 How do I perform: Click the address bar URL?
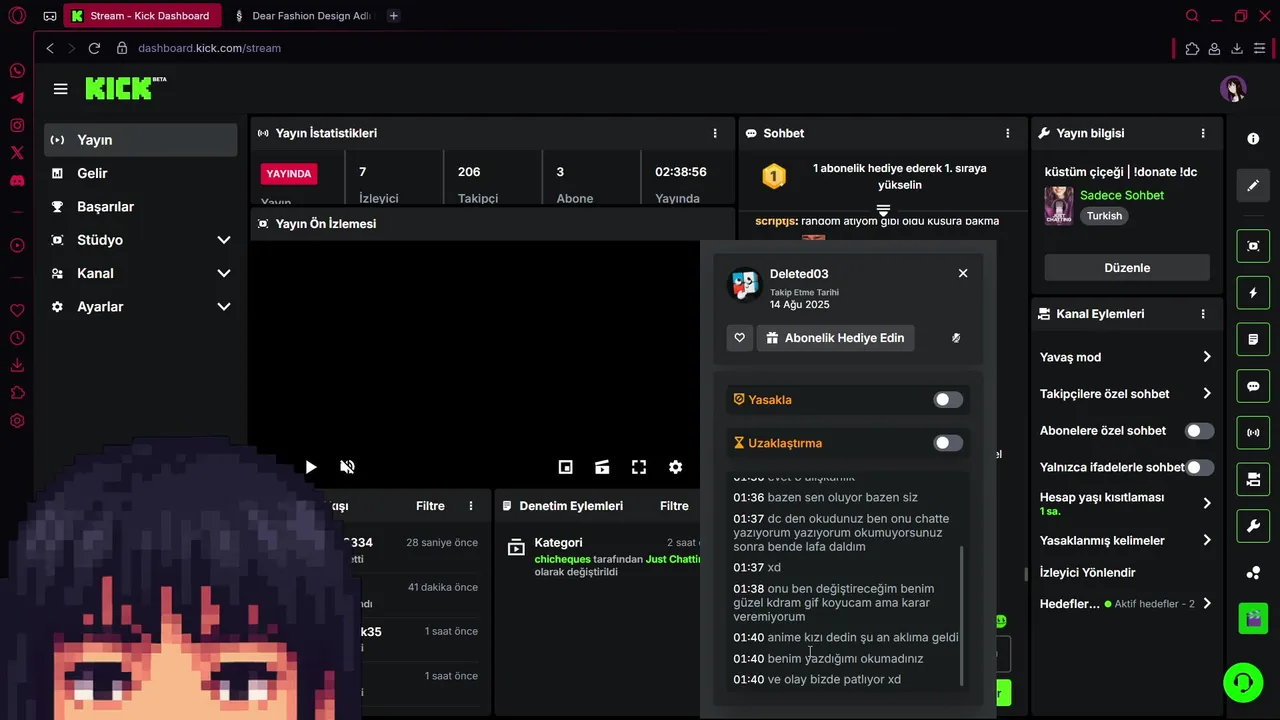(x=209, y=48)
